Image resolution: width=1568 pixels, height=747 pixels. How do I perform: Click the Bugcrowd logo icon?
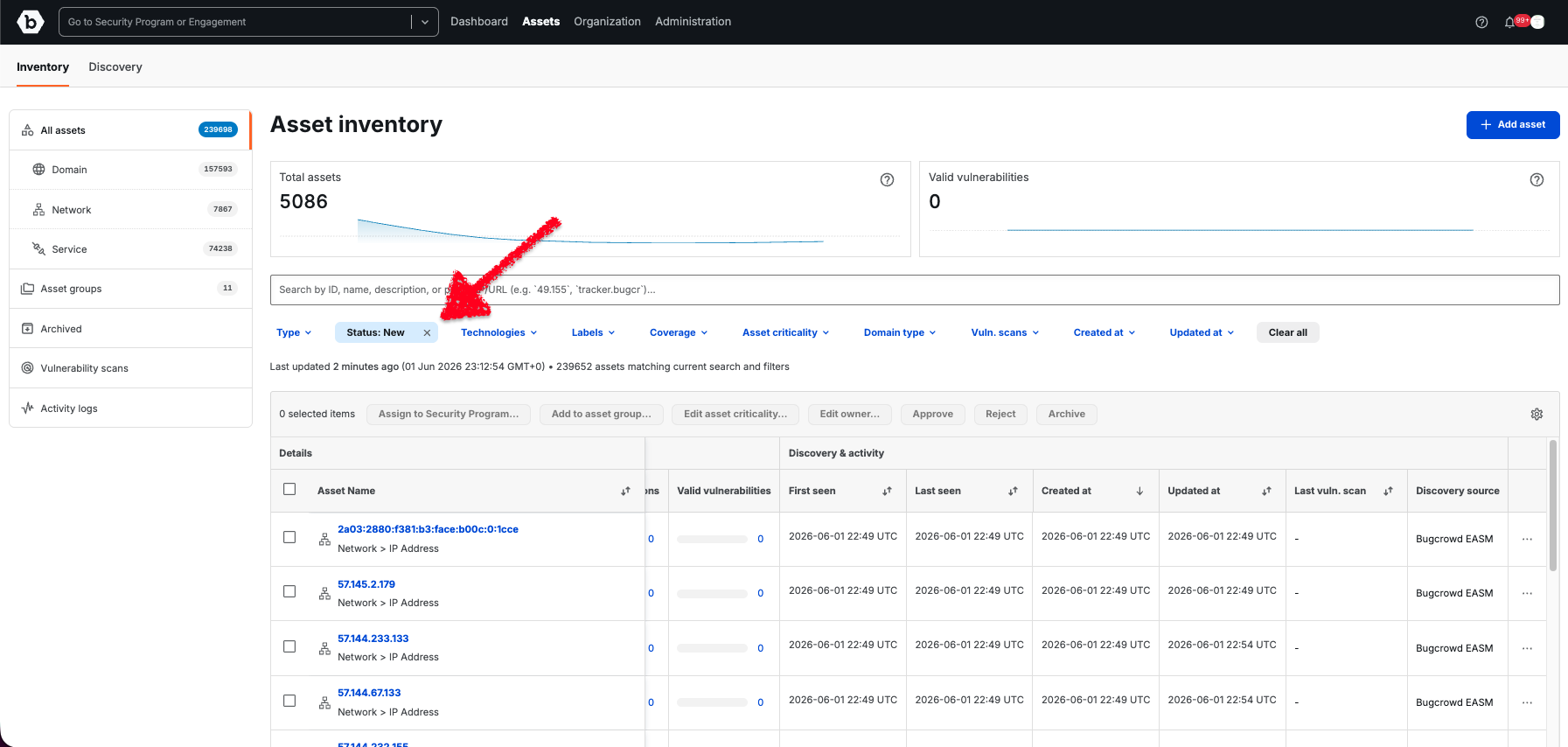(31, 22)
